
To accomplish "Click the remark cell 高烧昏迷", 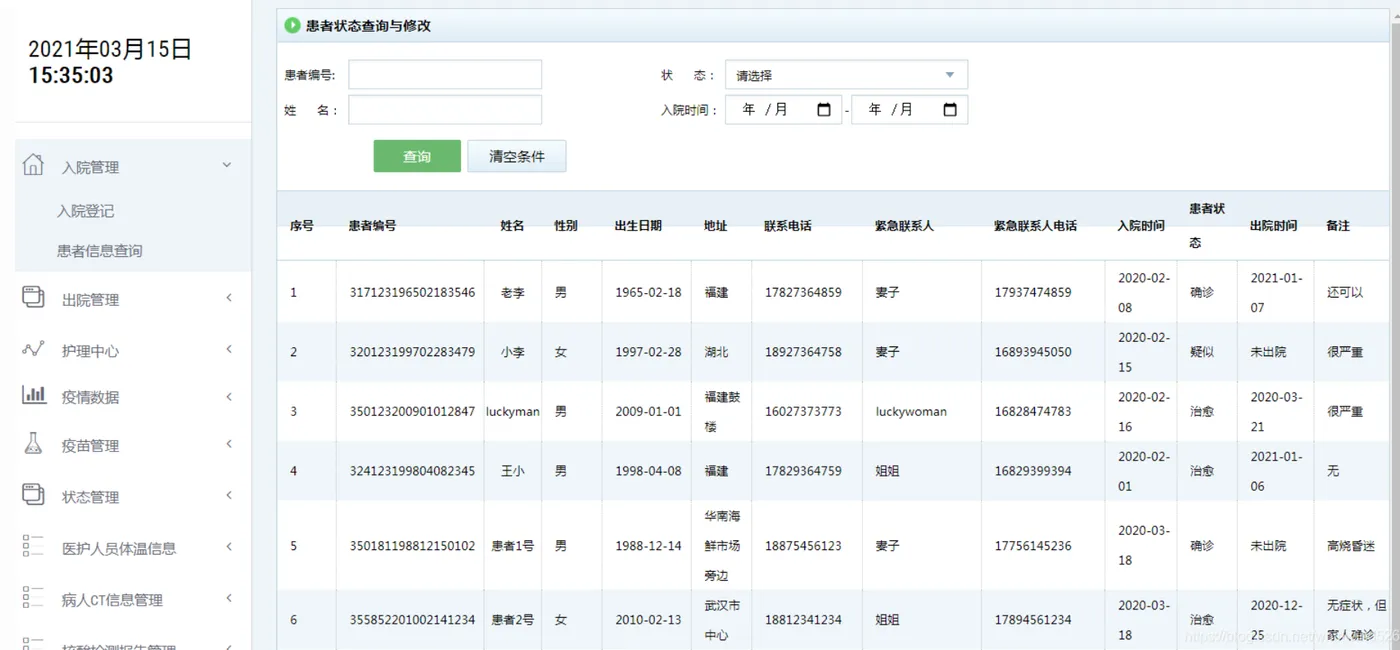I will tap(1351, 546).
